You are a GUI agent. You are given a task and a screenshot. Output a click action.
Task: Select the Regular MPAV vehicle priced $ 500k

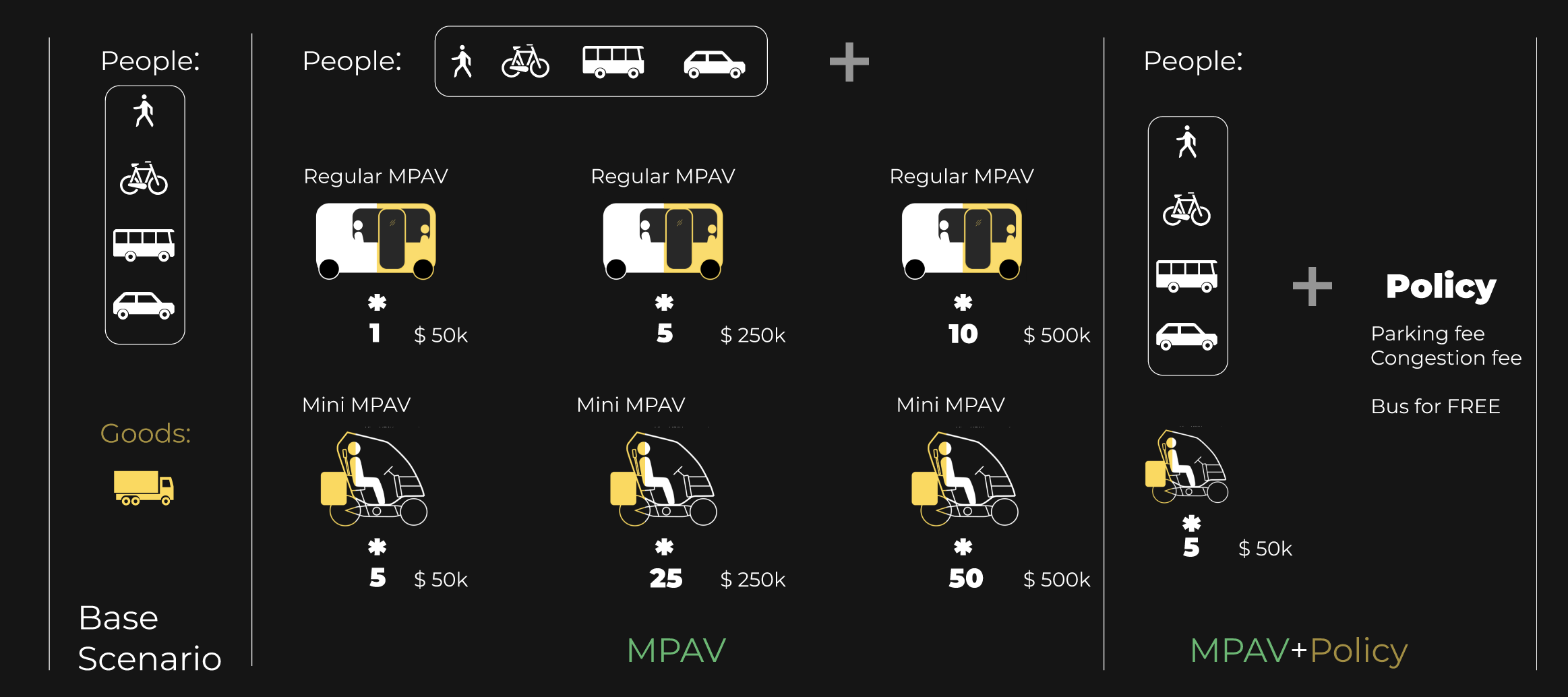[962, 241]
